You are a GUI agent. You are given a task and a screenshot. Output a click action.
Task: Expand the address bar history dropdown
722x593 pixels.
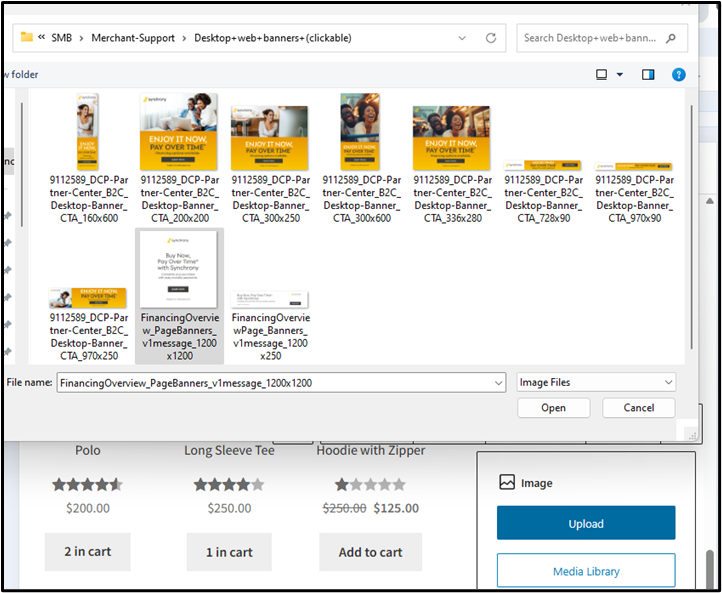[x=461, y=38]
